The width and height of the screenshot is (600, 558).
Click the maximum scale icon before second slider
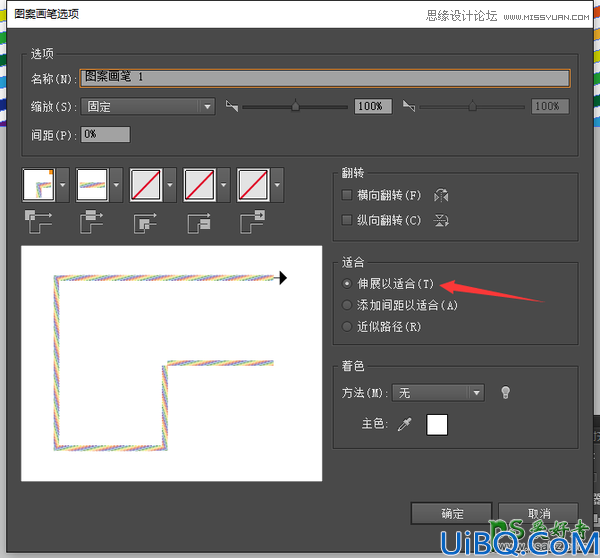click(x=409, y=106)
